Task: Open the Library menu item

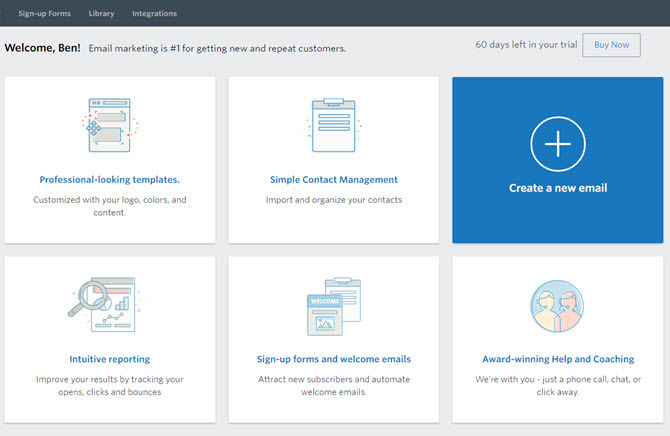Action: pyautogui.click(x=101, y=13)
